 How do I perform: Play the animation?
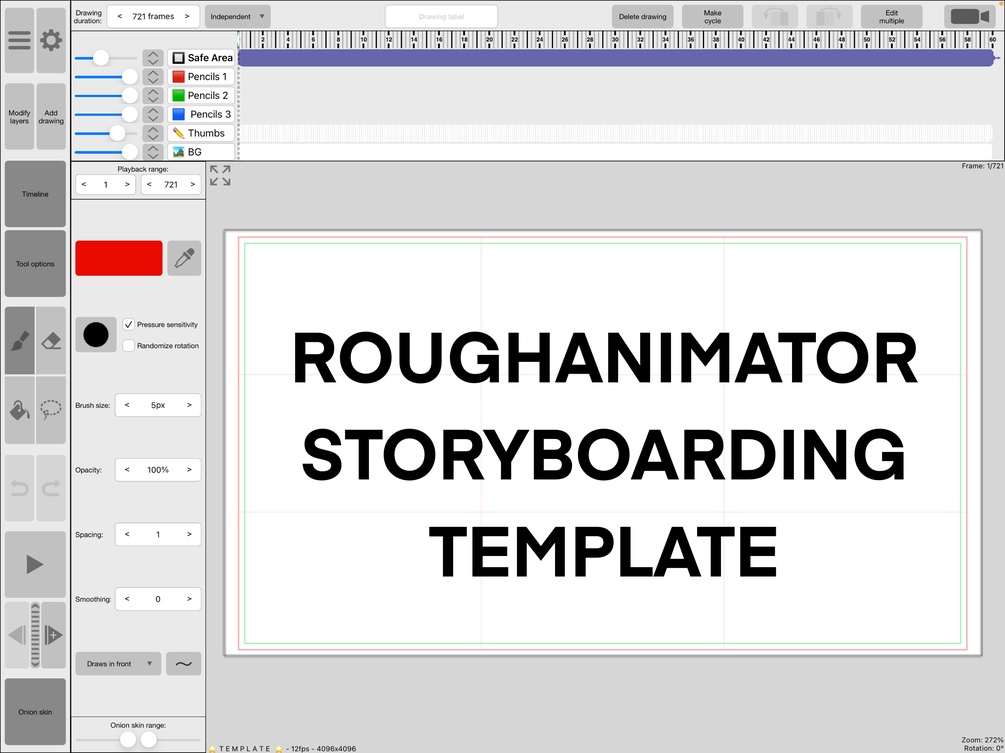35,565
